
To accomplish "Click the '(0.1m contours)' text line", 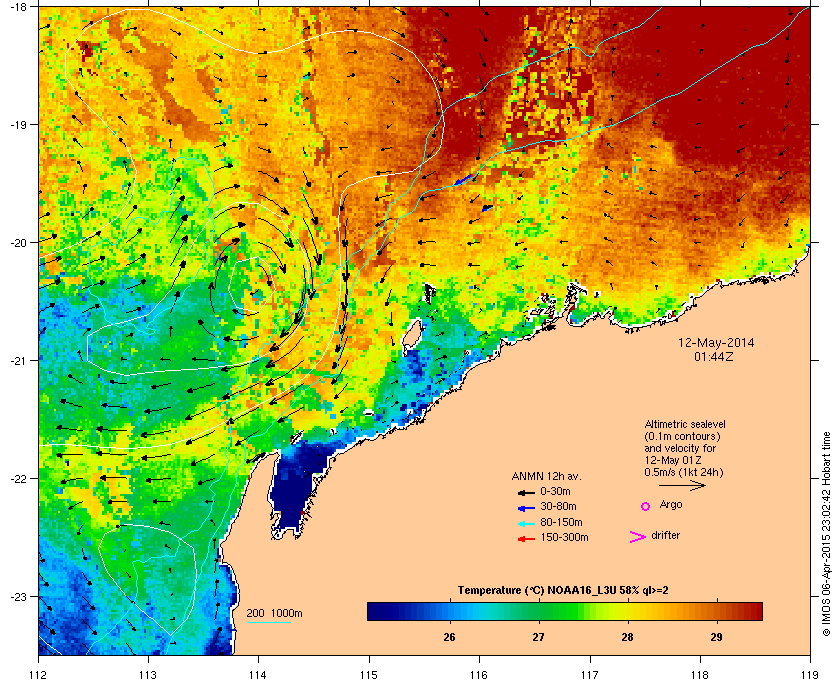I will coord(682,436).
